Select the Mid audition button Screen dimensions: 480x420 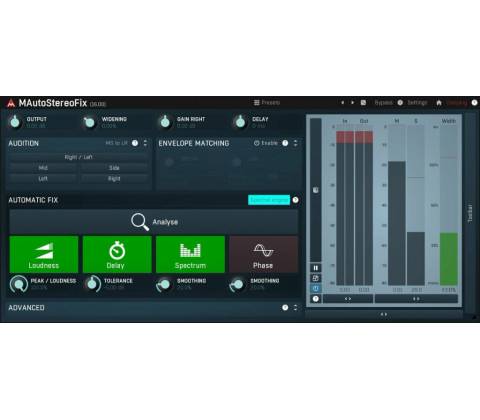(x=43, y=168)
